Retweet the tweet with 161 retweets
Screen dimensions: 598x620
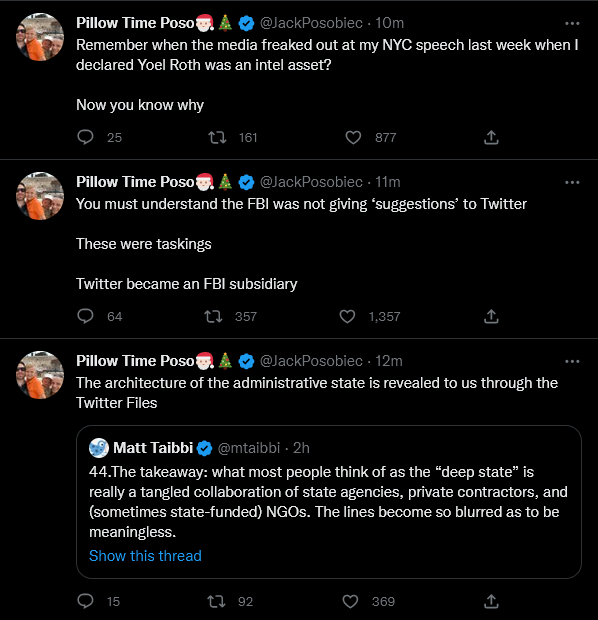click(217, 137)
